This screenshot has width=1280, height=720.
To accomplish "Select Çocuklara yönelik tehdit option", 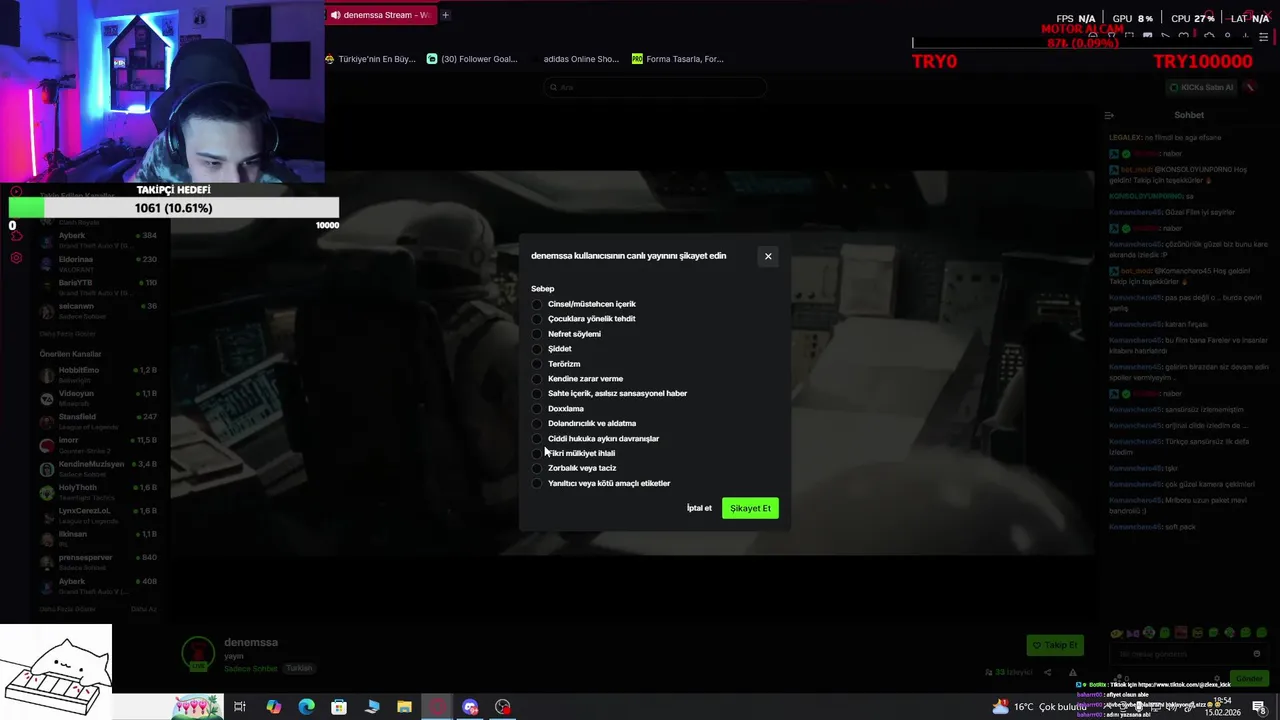I will (x=537, y=319).
